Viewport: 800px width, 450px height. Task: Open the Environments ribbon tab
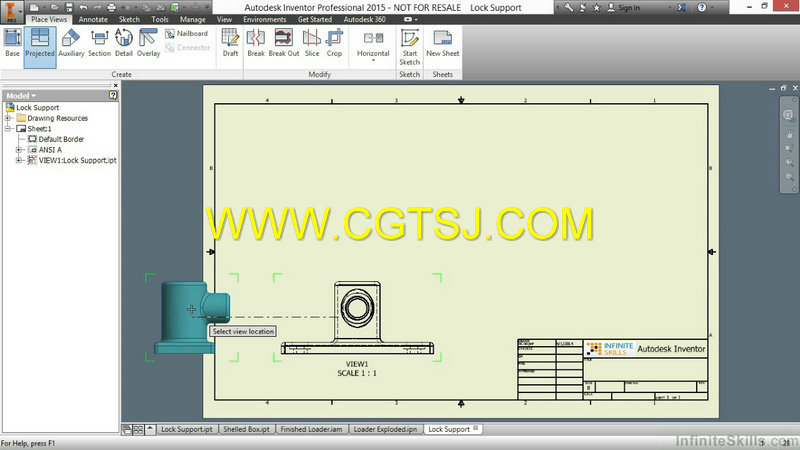coord(265,19)
